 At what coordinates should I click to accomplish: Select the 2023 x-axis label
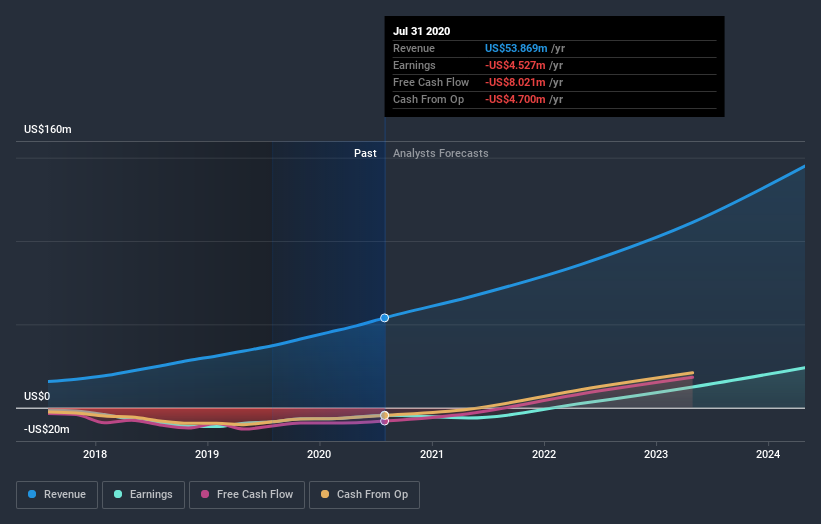coord(656,454)
